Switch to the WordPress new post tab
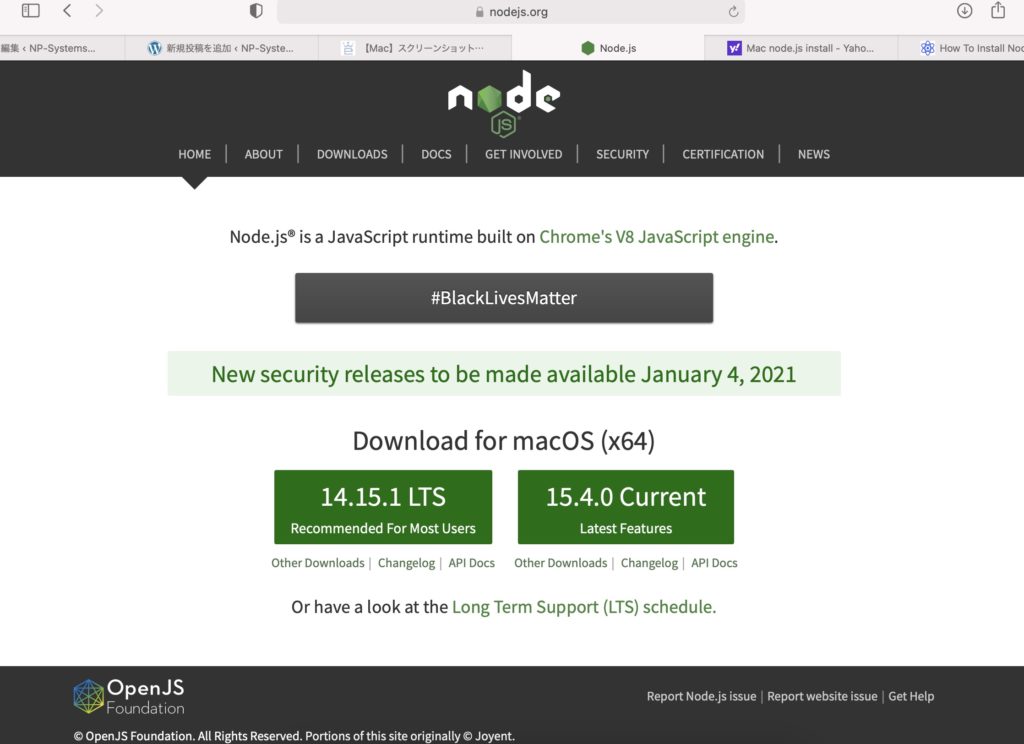This screenshot has width=1024, height=744. [x=221, y=48]
